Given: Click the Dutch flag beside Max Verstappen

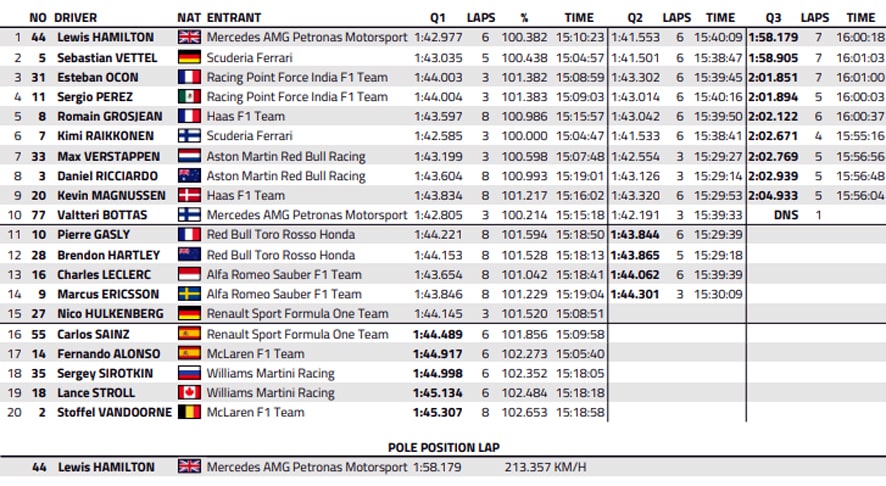Looking at the screenshot, I should click(x=189, y=156).
